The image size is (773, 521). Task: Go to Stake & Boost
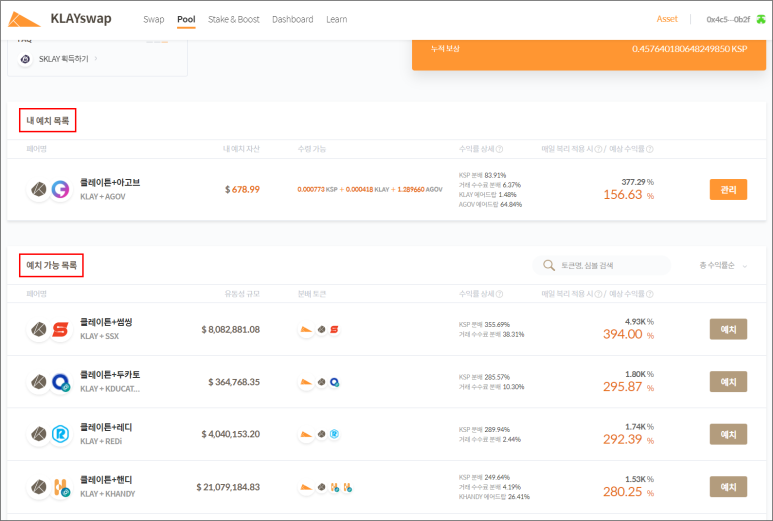(233, 19)
